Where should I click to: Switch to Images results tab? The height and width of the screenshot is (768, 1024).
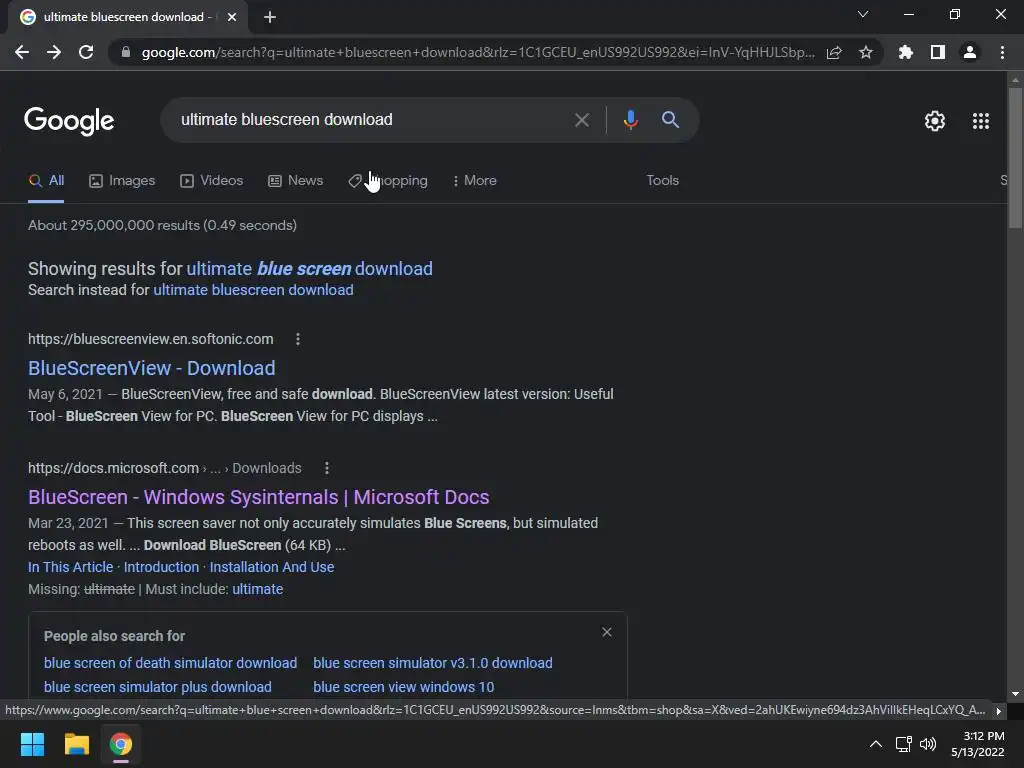point(122,181)
